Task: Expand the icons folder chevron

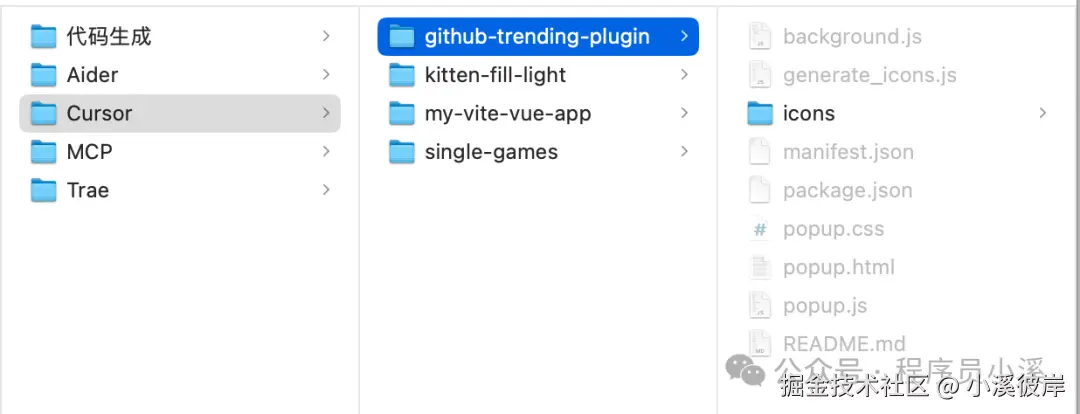Action: (1043, 114)
